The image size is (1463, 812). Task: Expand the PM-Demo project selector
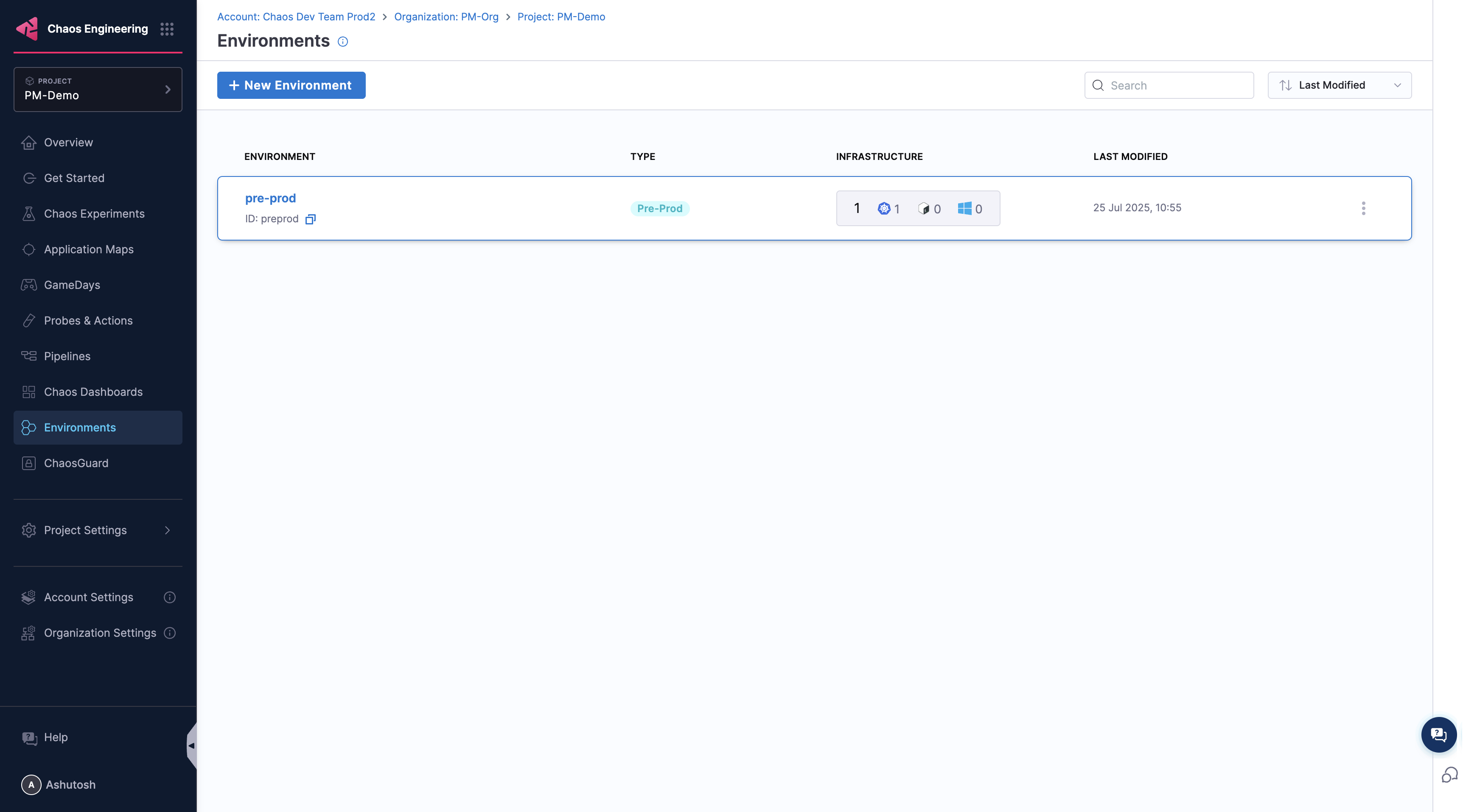point(97,89)
